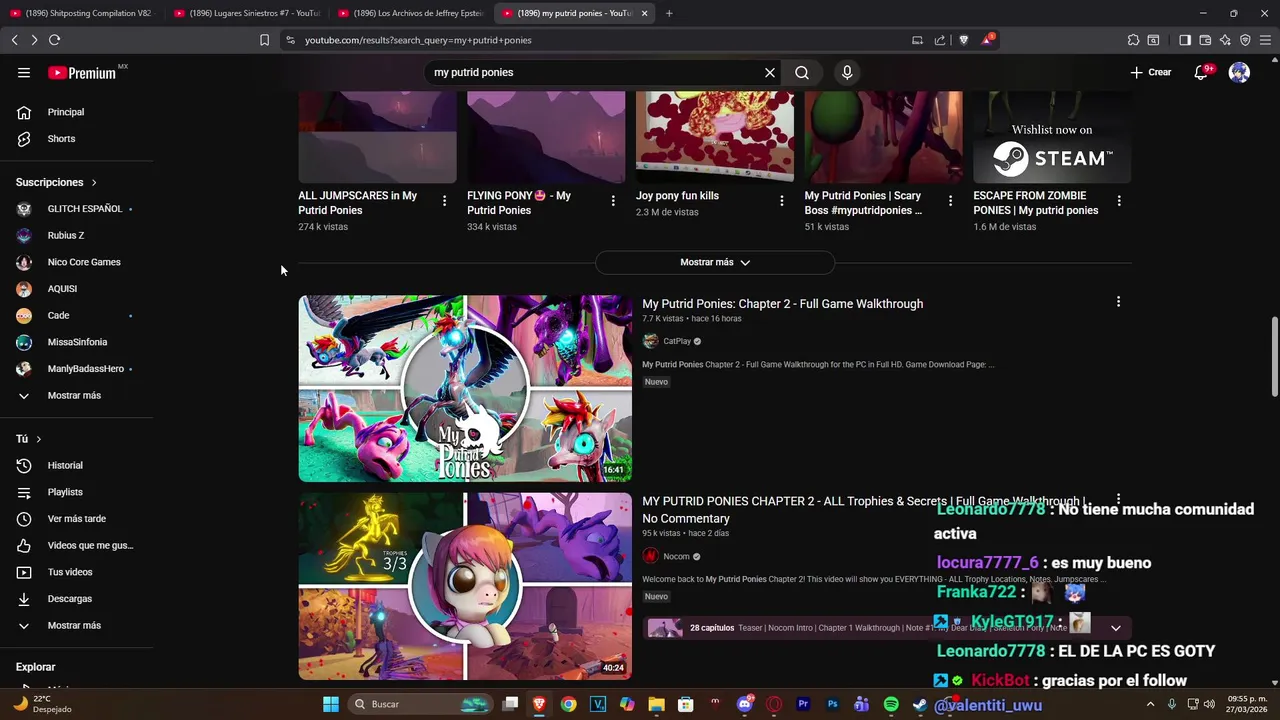The width and height of the screenshot is (1280, 720).
Task: Open the browser main menu
Action: (1265, 40)
